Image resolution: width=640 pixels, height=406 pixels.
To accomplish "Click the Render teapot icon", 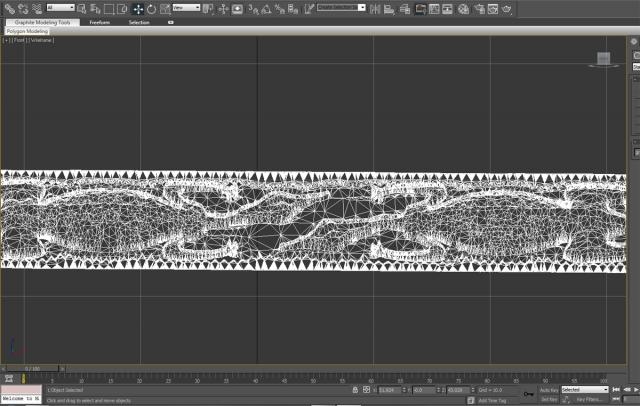I will [507, 8].
